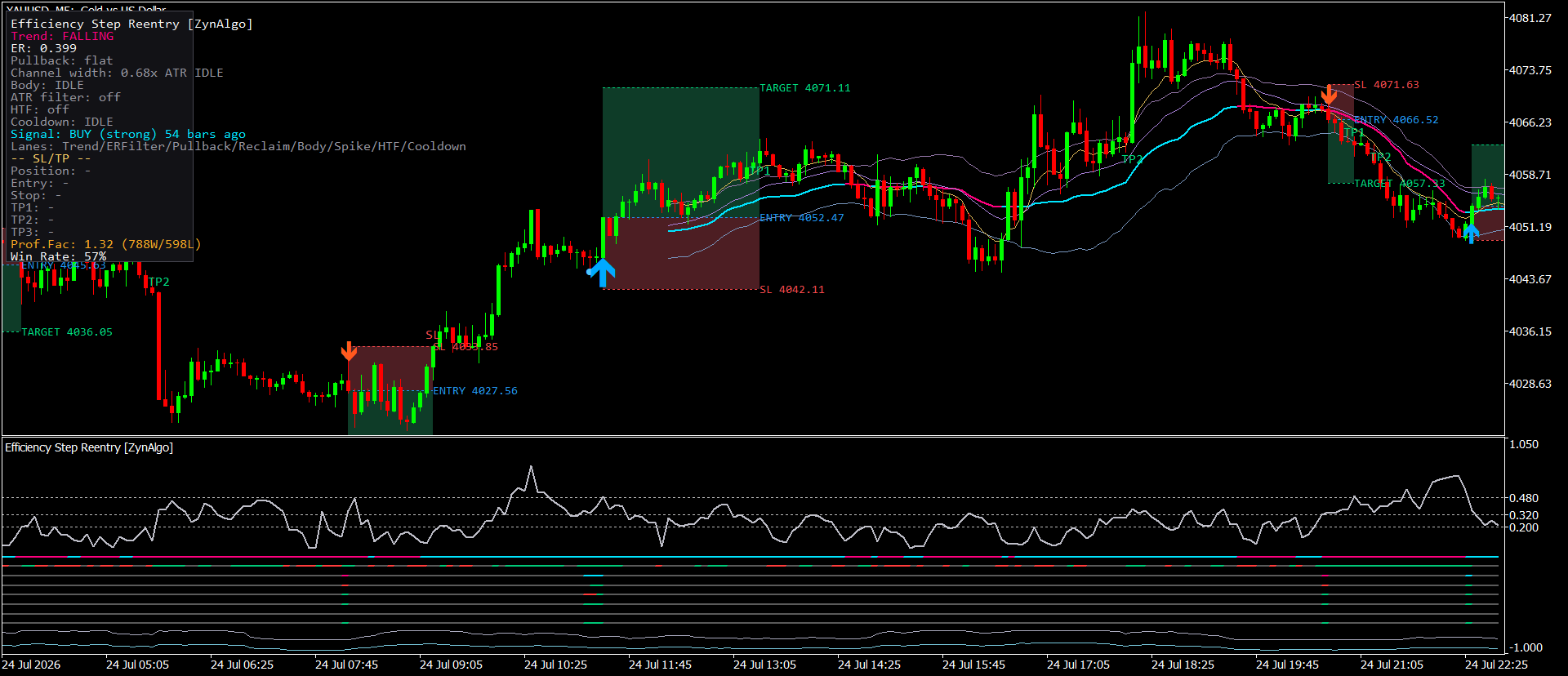Select the 'ATR filter: off' line
This screenshot has height=676, width=1568.
coord(65,98)
